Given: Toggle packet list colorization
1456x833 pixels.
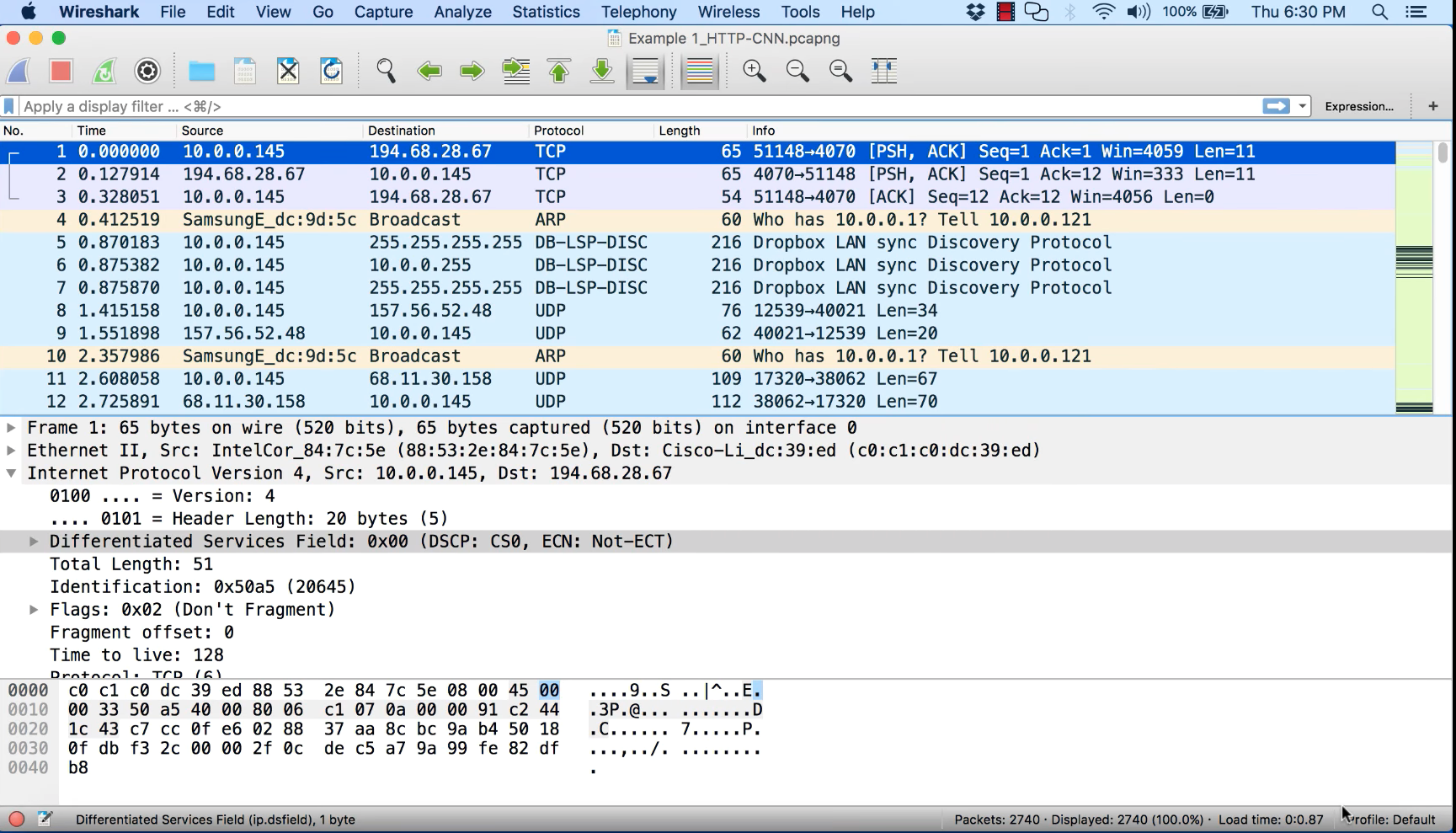Looking at the screenshot, I should (x=699, y=72).
